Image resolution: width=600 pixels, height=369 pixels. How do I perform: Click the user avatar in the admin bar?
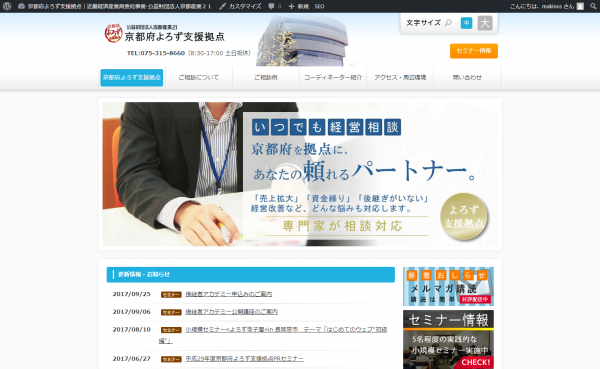[580, 6]
